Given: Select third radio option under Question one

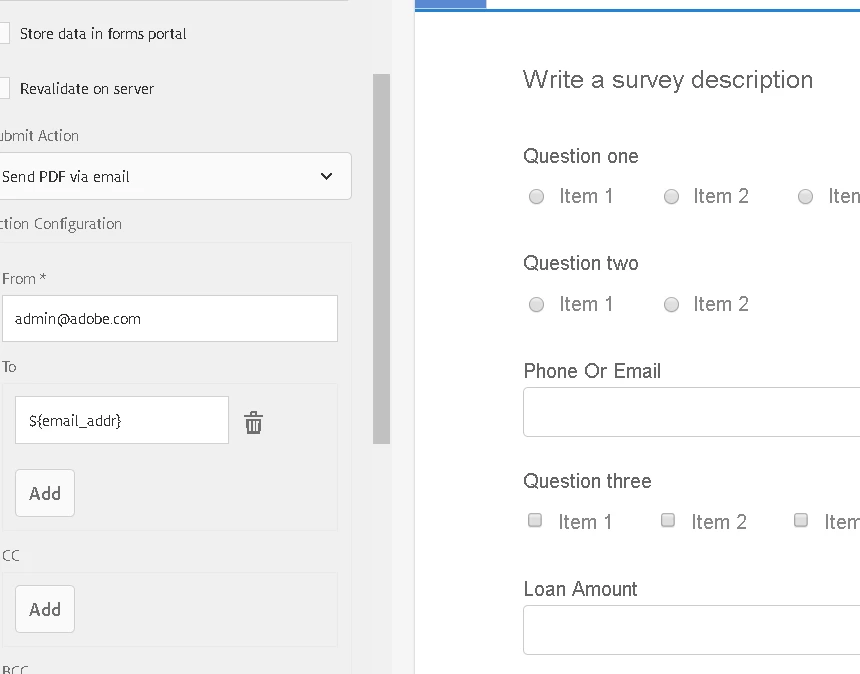Looking at the screenshot, I should point(806,197).
